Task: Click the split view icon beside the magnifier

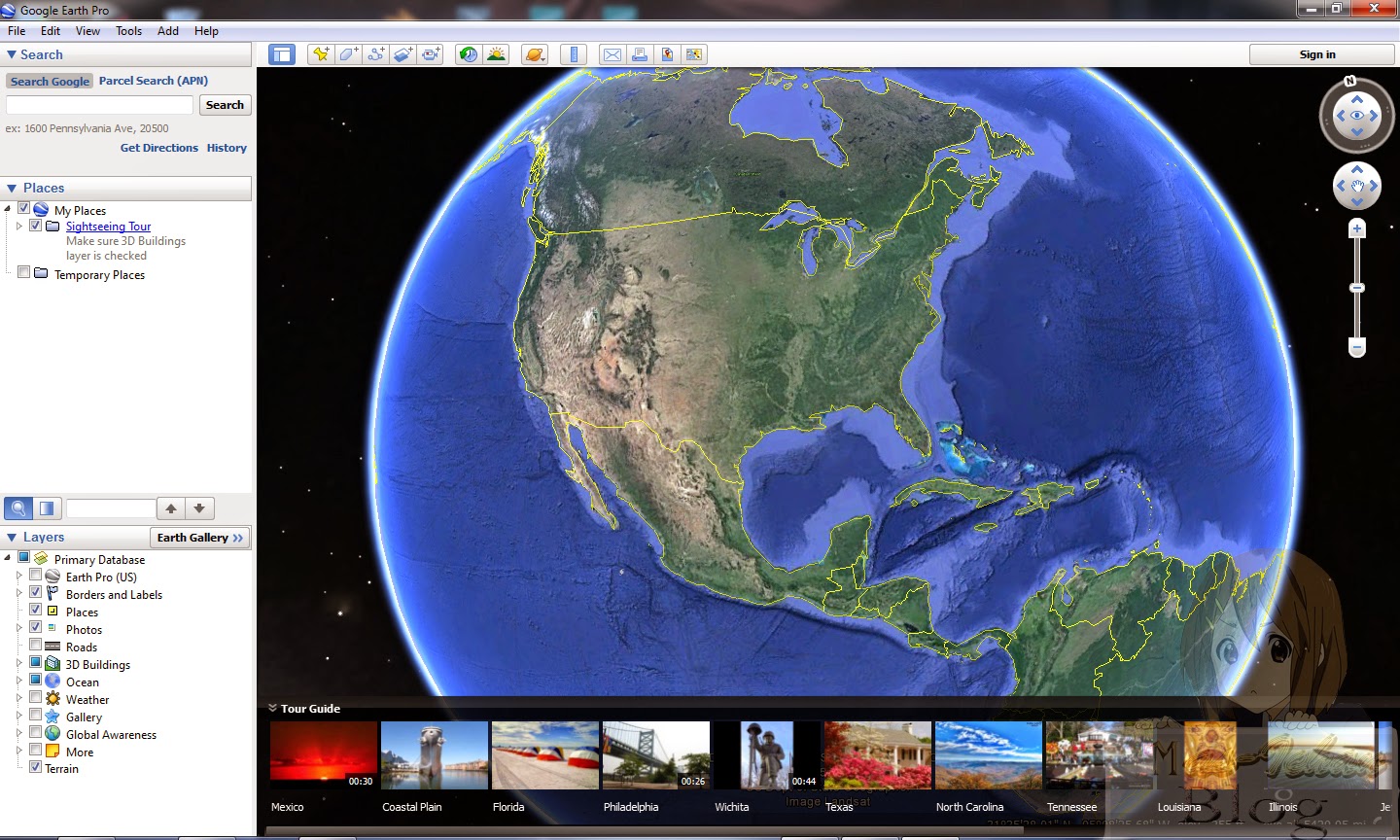Action: click(x=47, y=507)
